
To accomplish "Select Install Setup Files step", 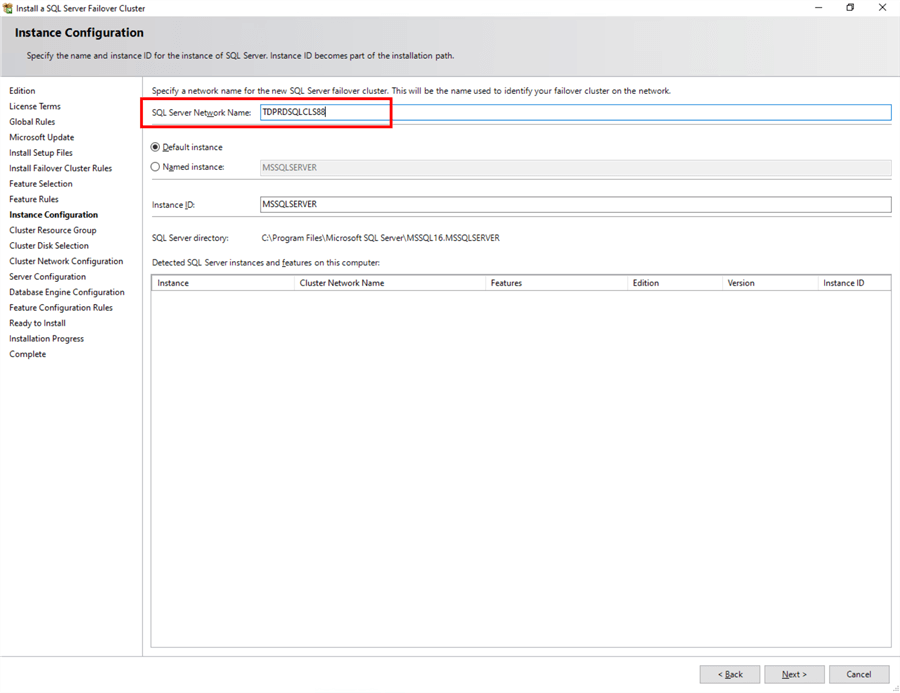I will click(41, 153).
